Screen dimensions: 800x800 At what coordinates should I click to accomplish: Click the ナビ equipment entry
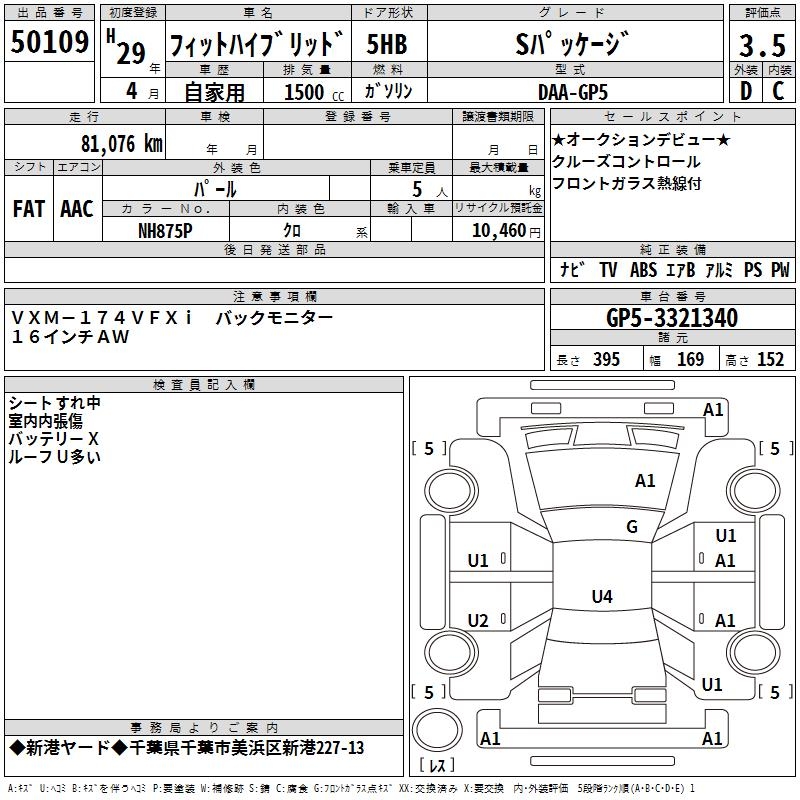(571, 269)
